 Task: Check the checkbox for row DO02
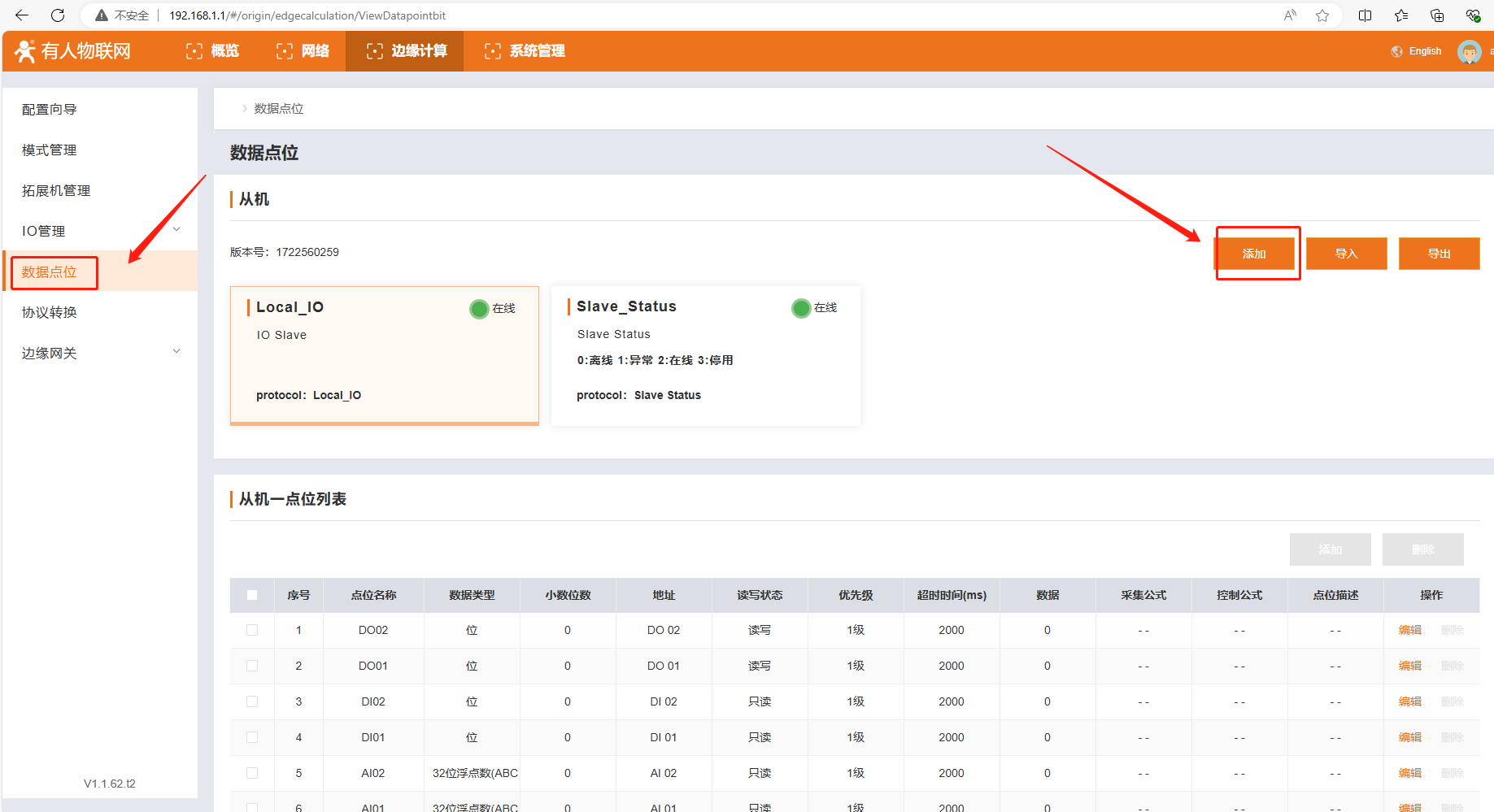pyautogui.click(x=252, y=630)
